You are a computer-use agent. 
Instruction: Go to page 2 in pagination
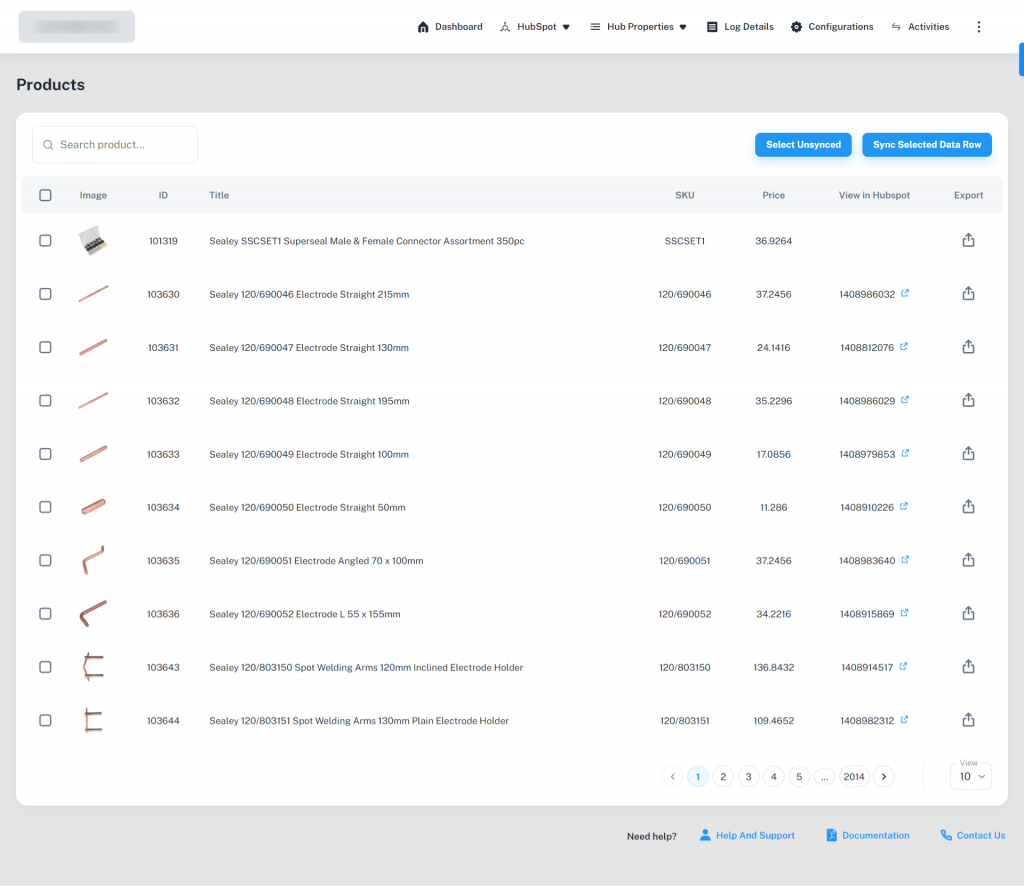(723, 777)
